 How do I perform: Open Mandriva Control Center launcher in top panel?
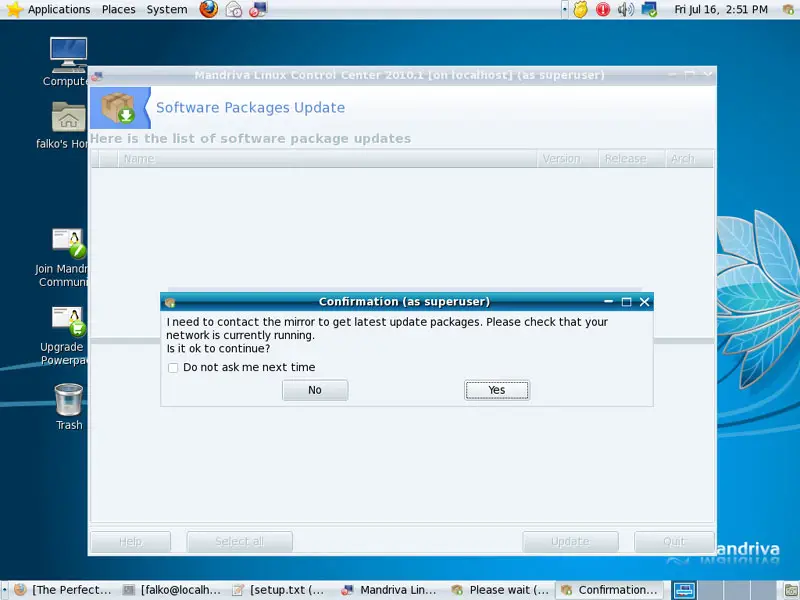258,9
